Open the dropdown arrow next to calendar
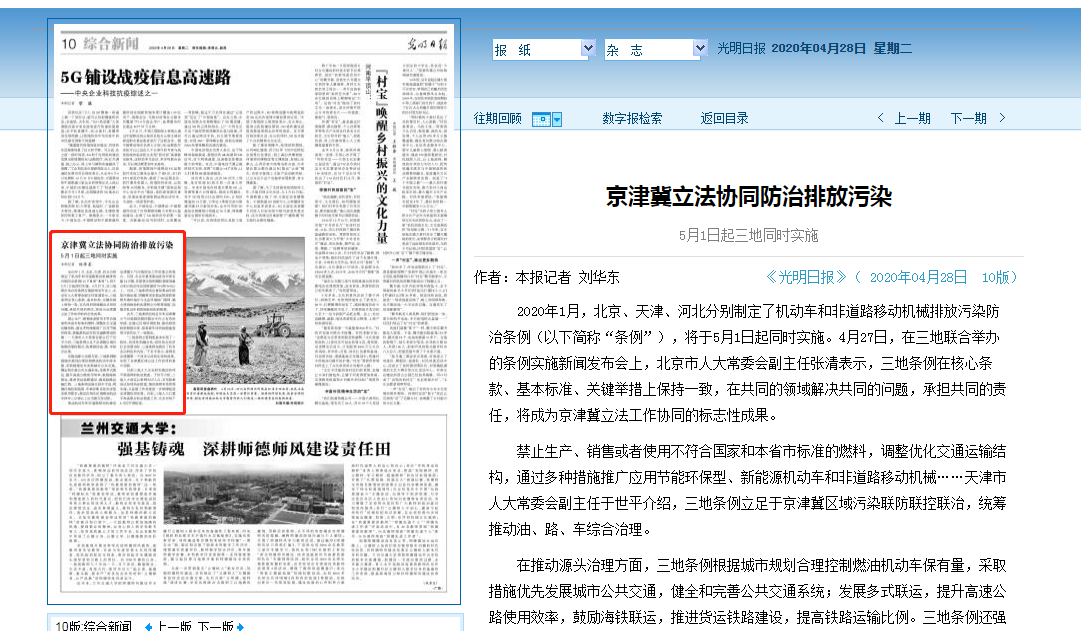The image size is (1081, 631). point(557,119)
